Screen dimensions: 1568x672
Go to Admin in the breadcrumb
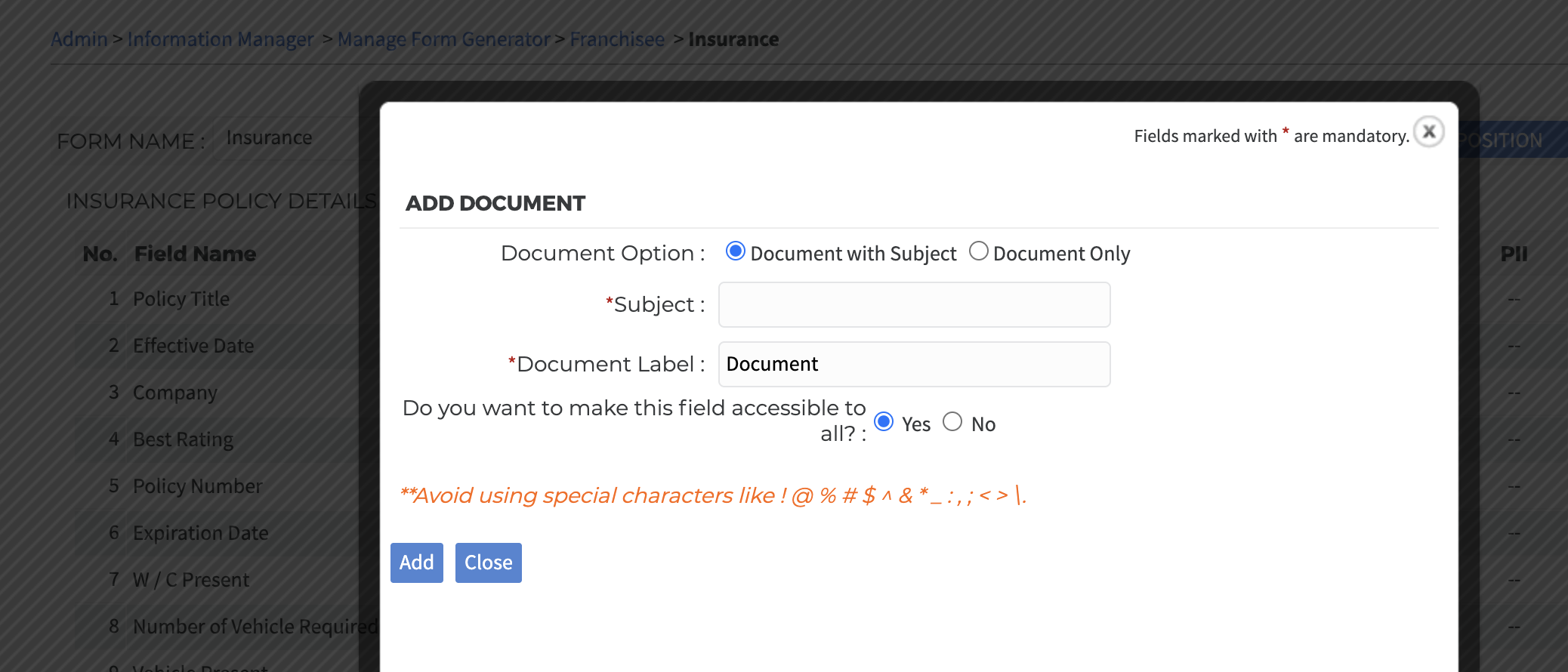click(x=79, y=39)
